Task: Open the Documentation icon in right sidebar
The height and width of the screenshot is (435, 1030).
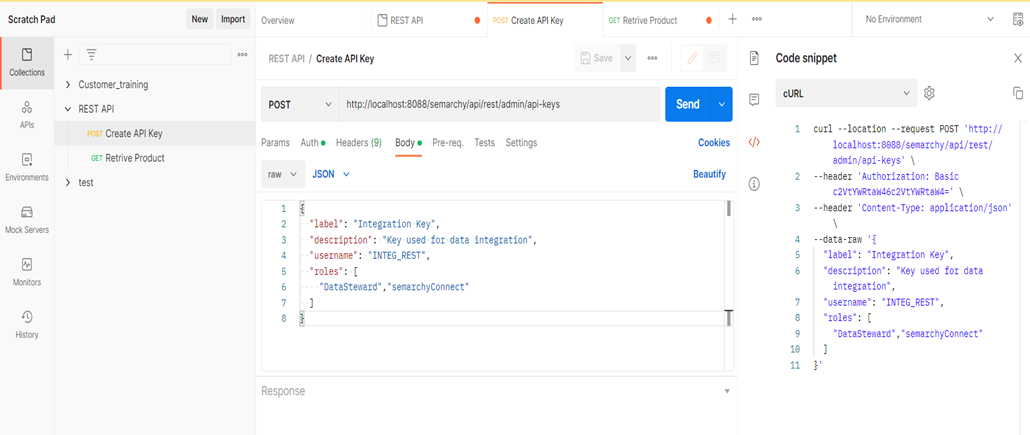Action: (x=754, y=58)
